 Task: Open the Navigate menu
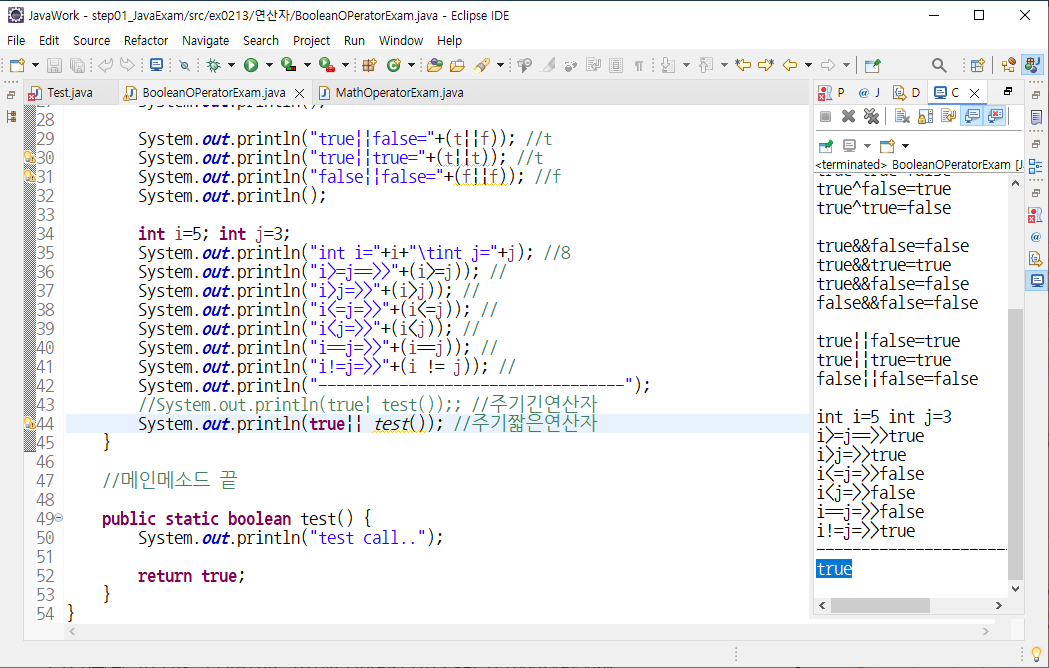205,40
